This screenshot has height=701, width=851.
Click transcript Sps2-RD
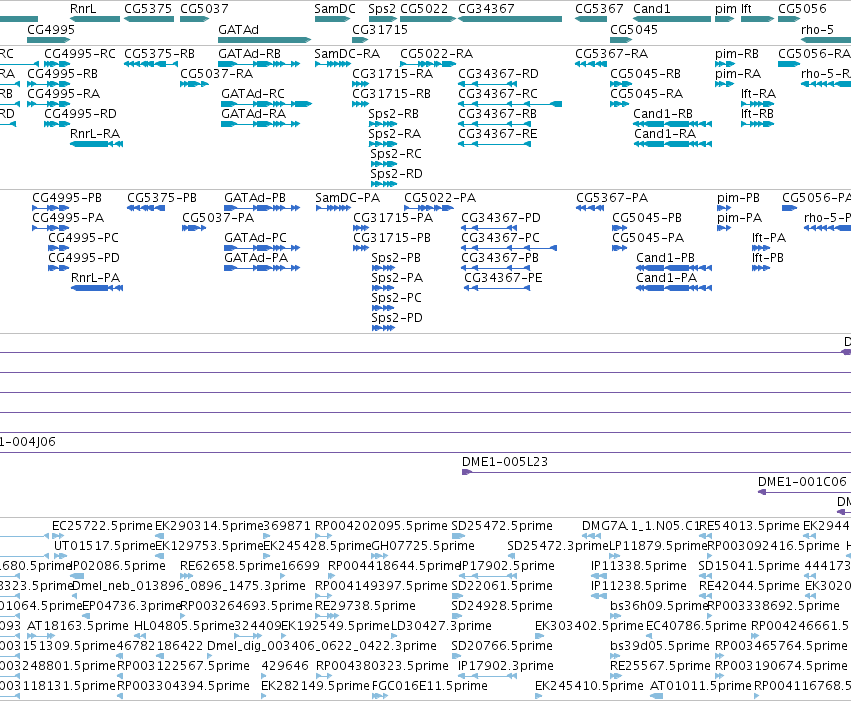pos(396,174)
